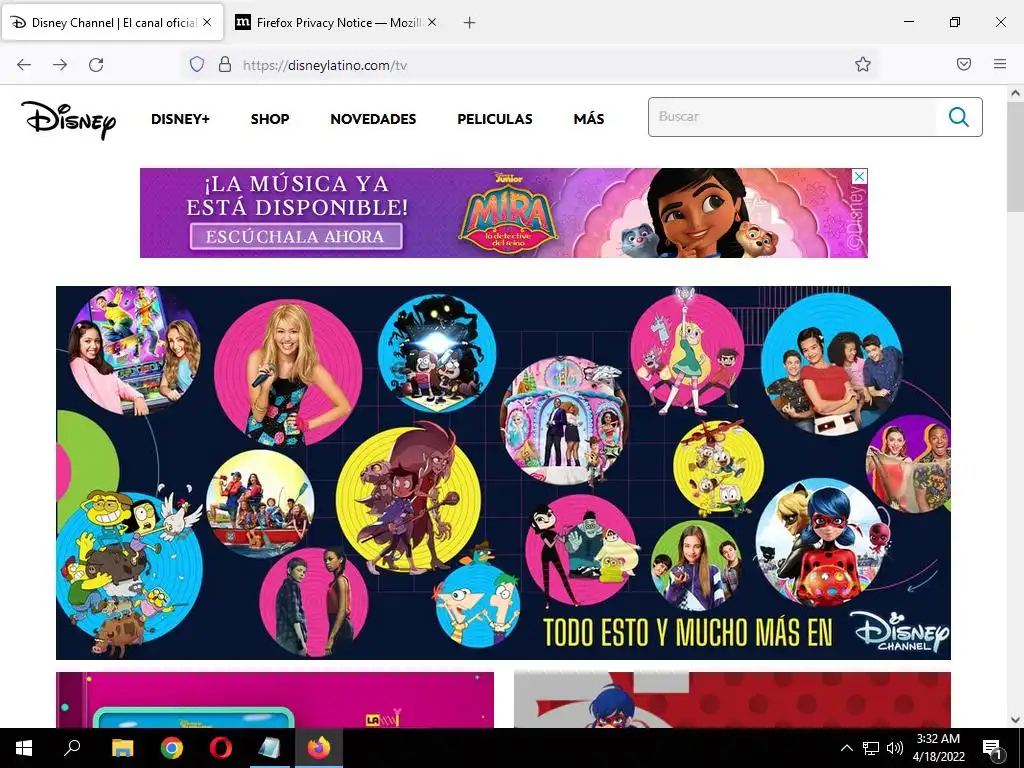
Task: Open the Gravity Falls circle image
Action: [436, 353]
